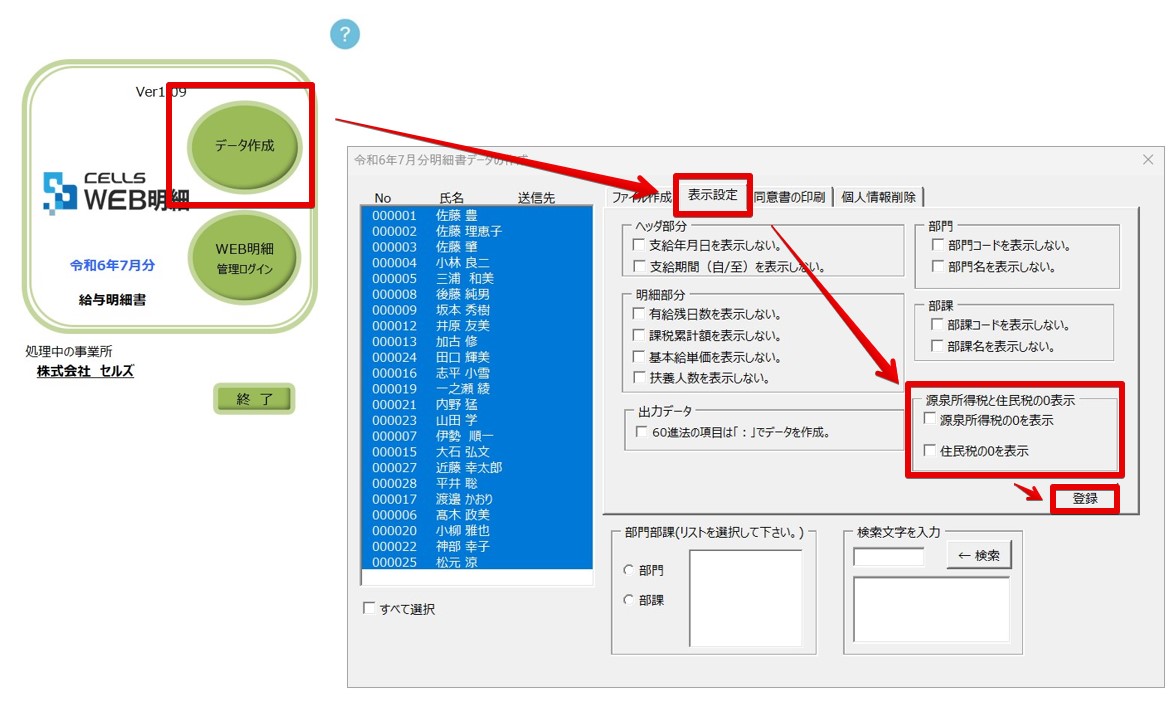Click the help question mark icon
Screen dimensions: 1176x702
(344, 33)
